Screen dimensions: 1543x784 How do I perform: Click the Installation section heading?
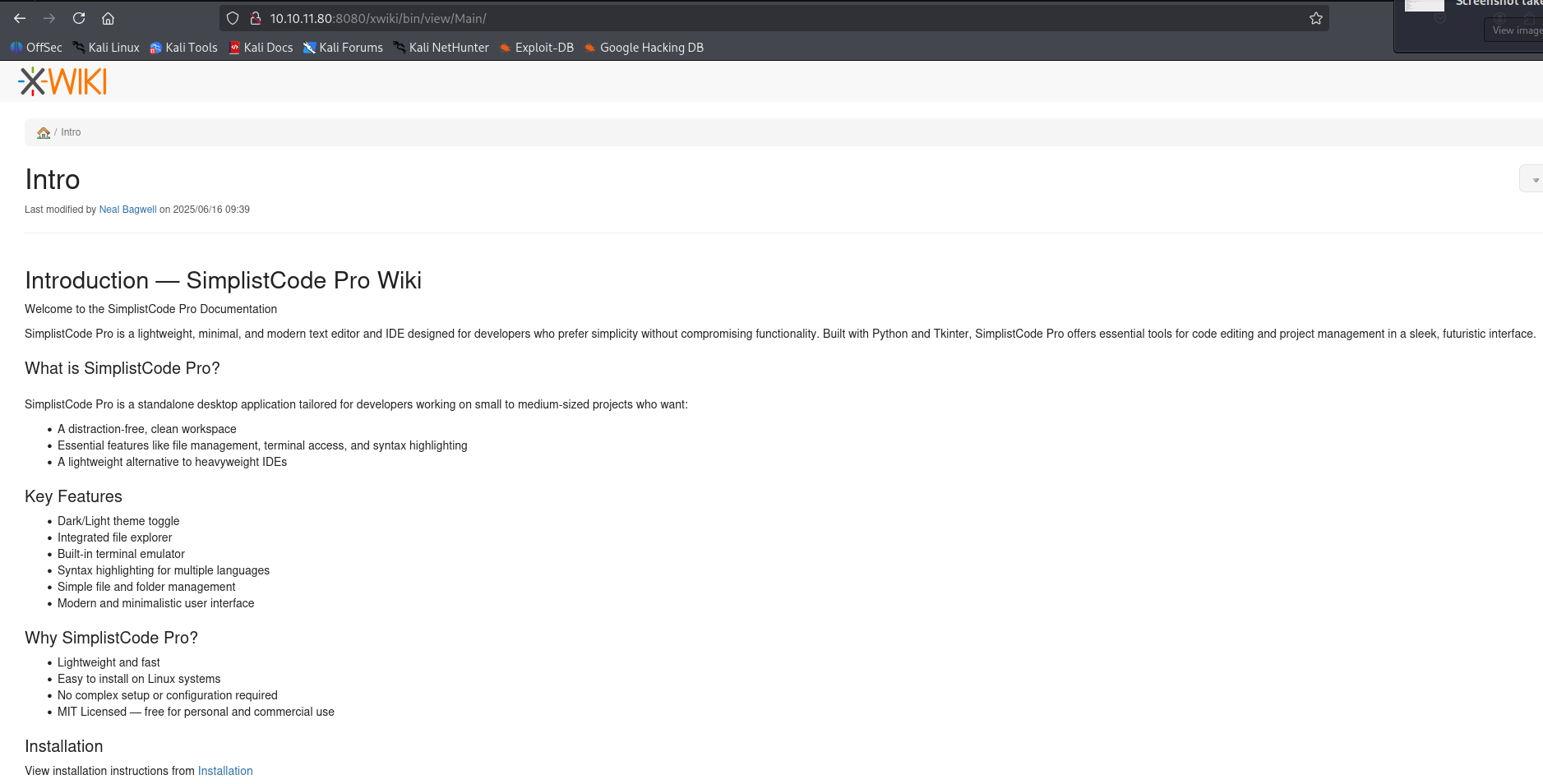[x=64, y=746]
